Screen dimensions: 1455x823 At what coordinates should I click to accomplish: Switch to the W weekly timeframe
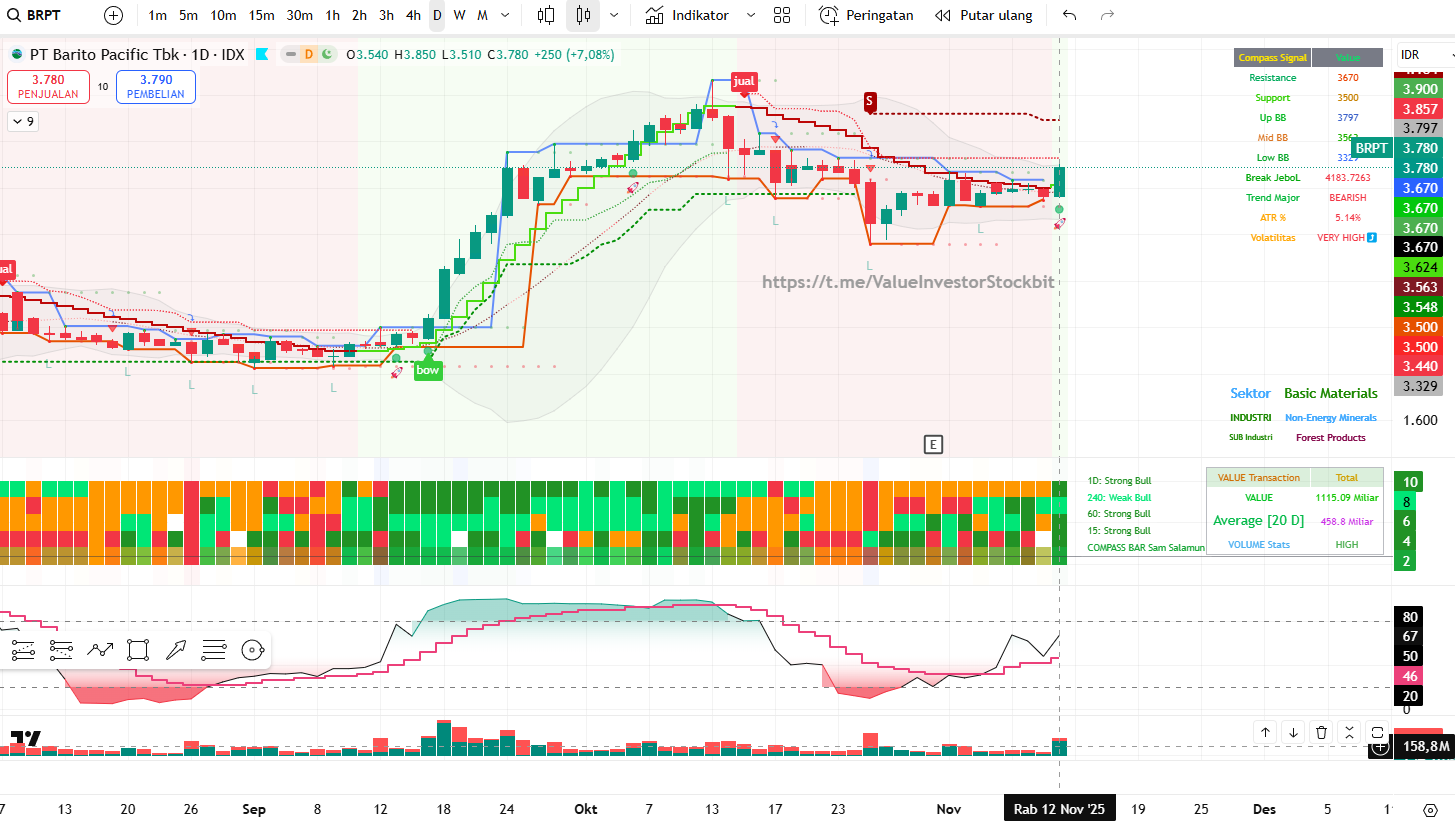pos(459,15)
